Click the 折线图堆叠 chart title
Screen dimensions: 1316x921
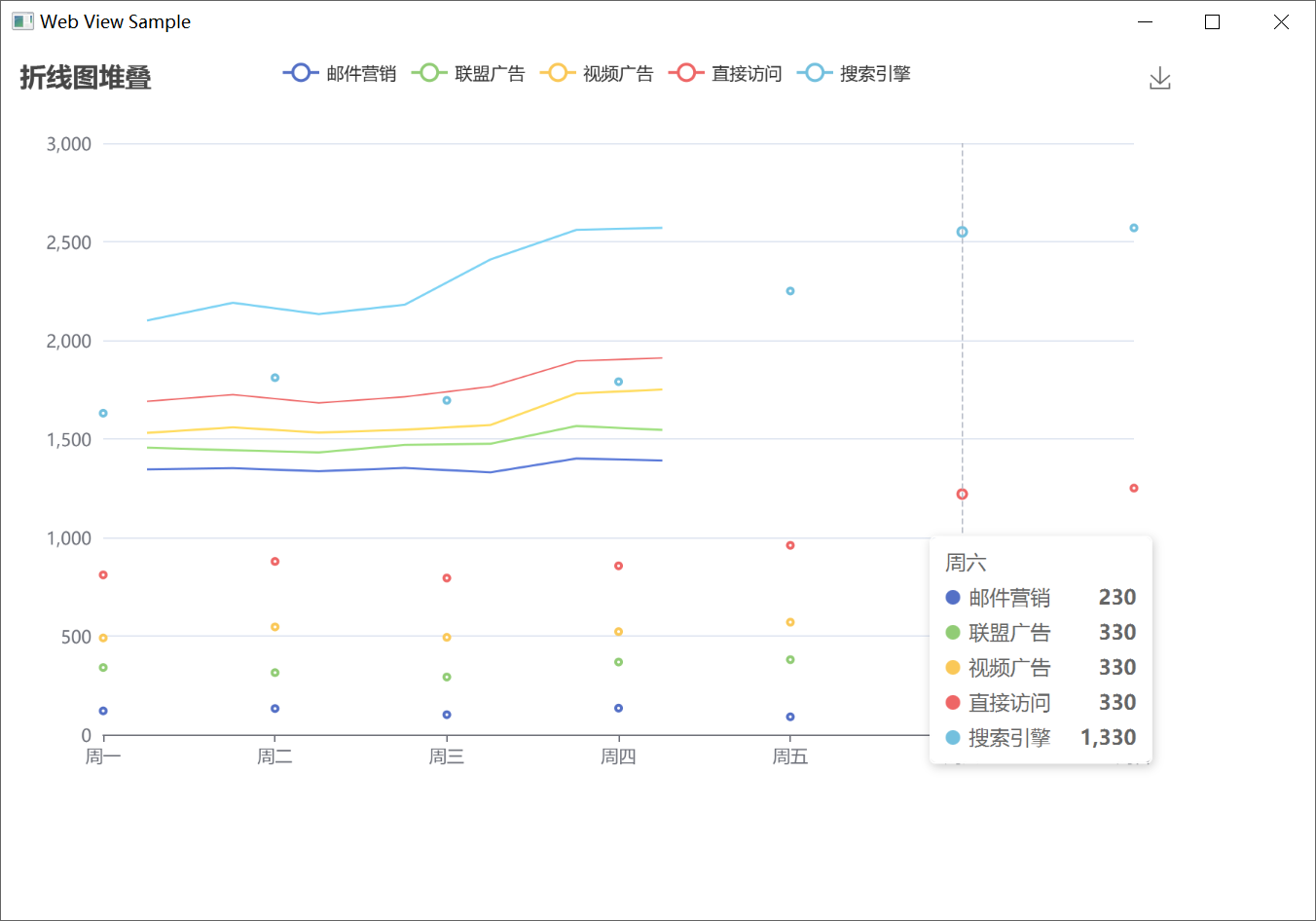[86, 77]
